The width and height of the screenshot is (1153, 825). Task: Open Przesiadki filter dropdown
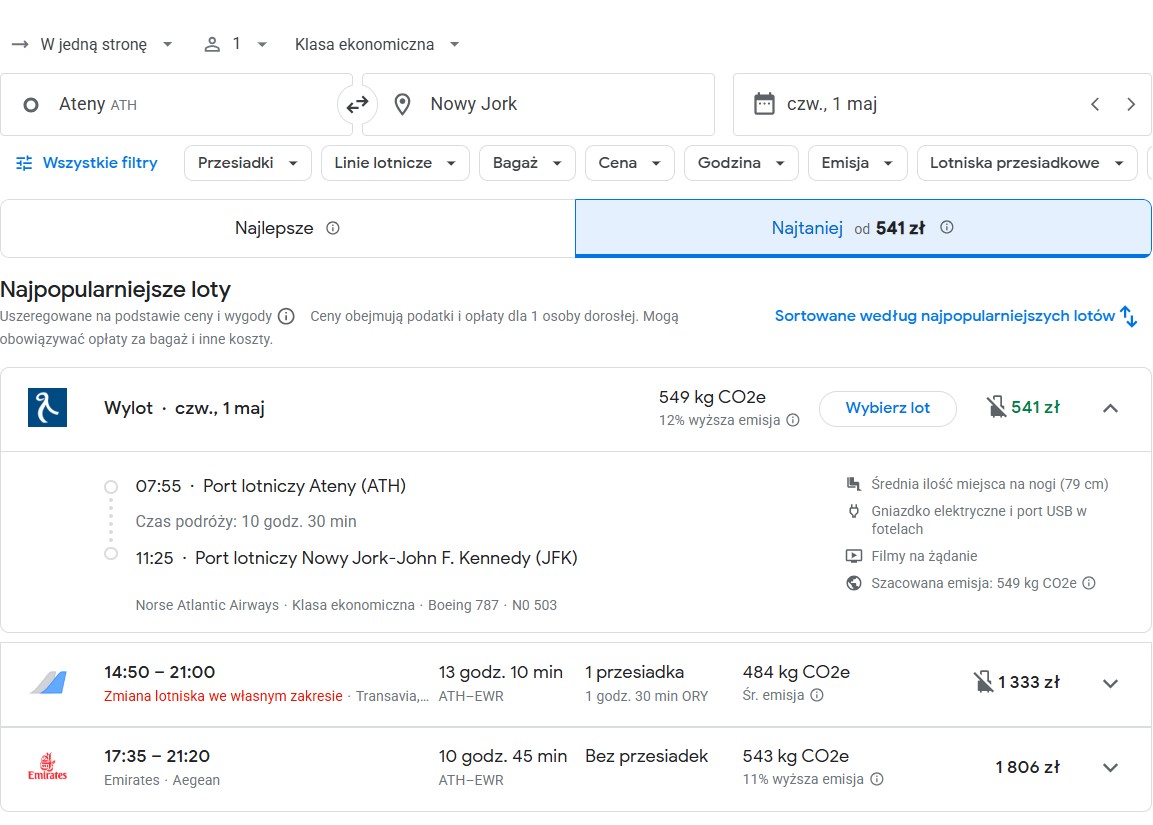click(248, 162)
